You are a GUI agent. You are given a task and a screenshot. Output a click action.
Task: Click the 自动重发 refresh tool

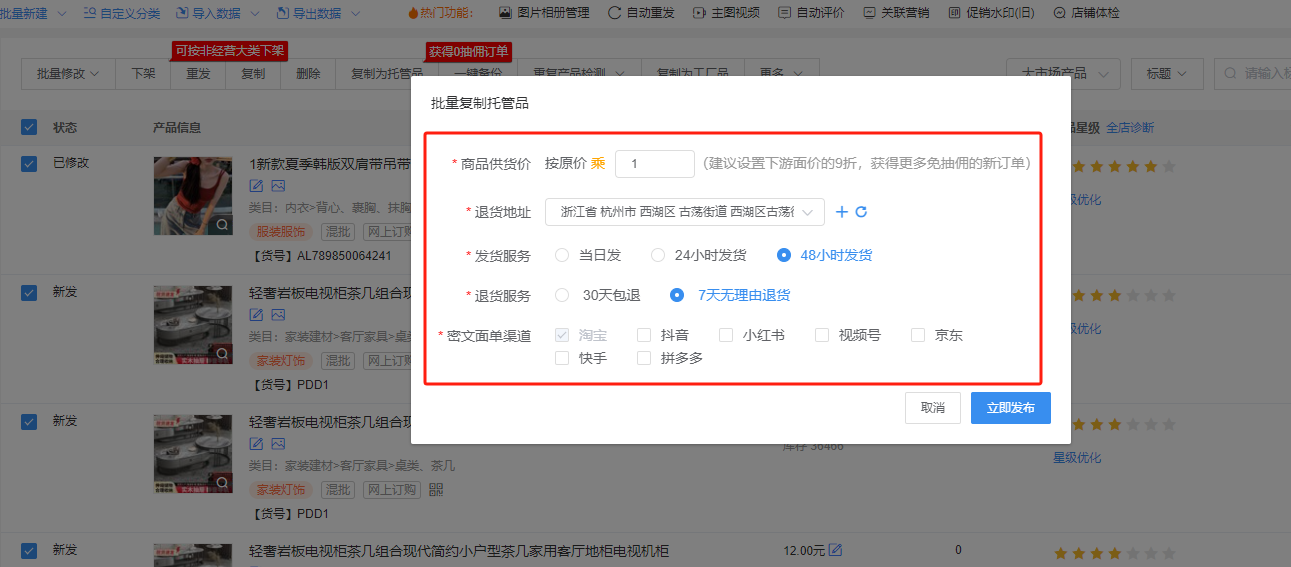pos(641,13)
